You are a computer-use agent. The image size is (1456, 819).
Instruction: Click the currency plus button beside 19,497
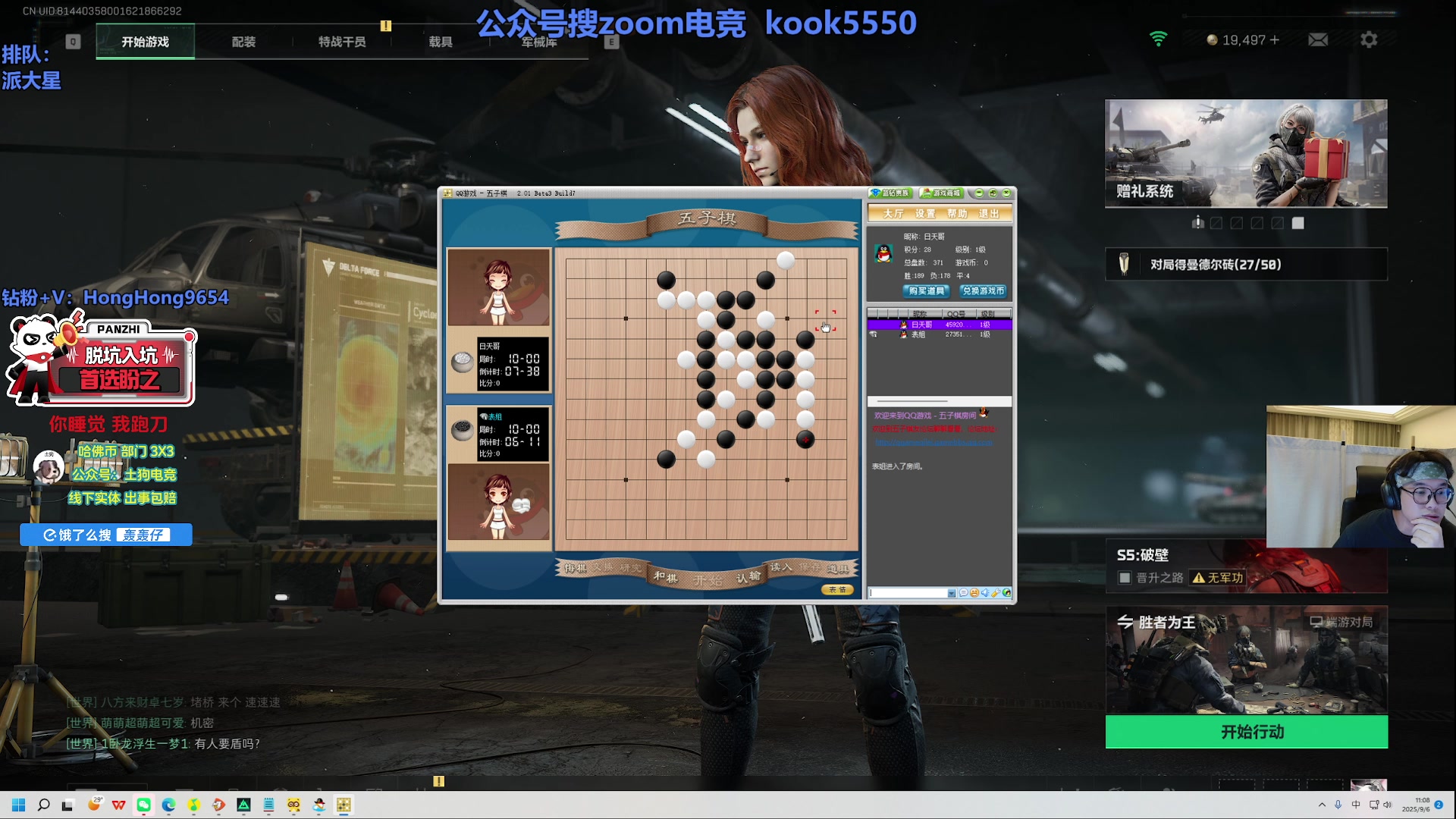pyautogui.click(x=1274, y=39)
